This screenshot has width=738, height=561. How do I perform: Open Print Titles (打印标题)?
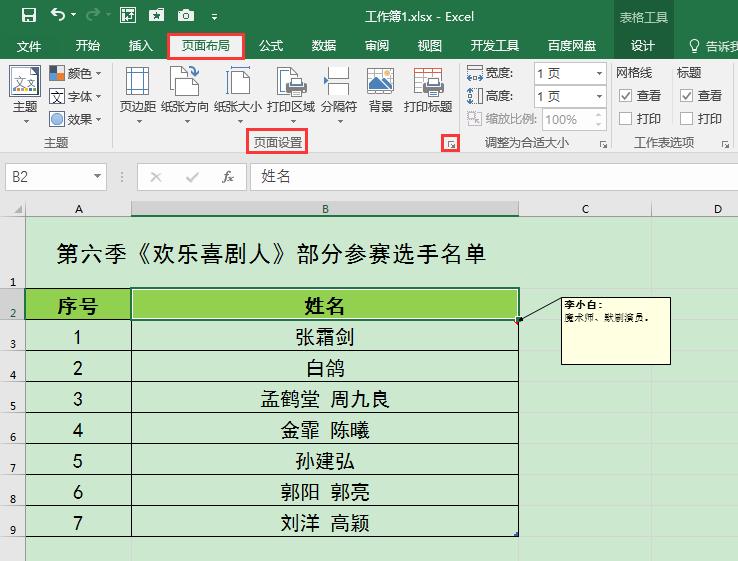(428, 90)
